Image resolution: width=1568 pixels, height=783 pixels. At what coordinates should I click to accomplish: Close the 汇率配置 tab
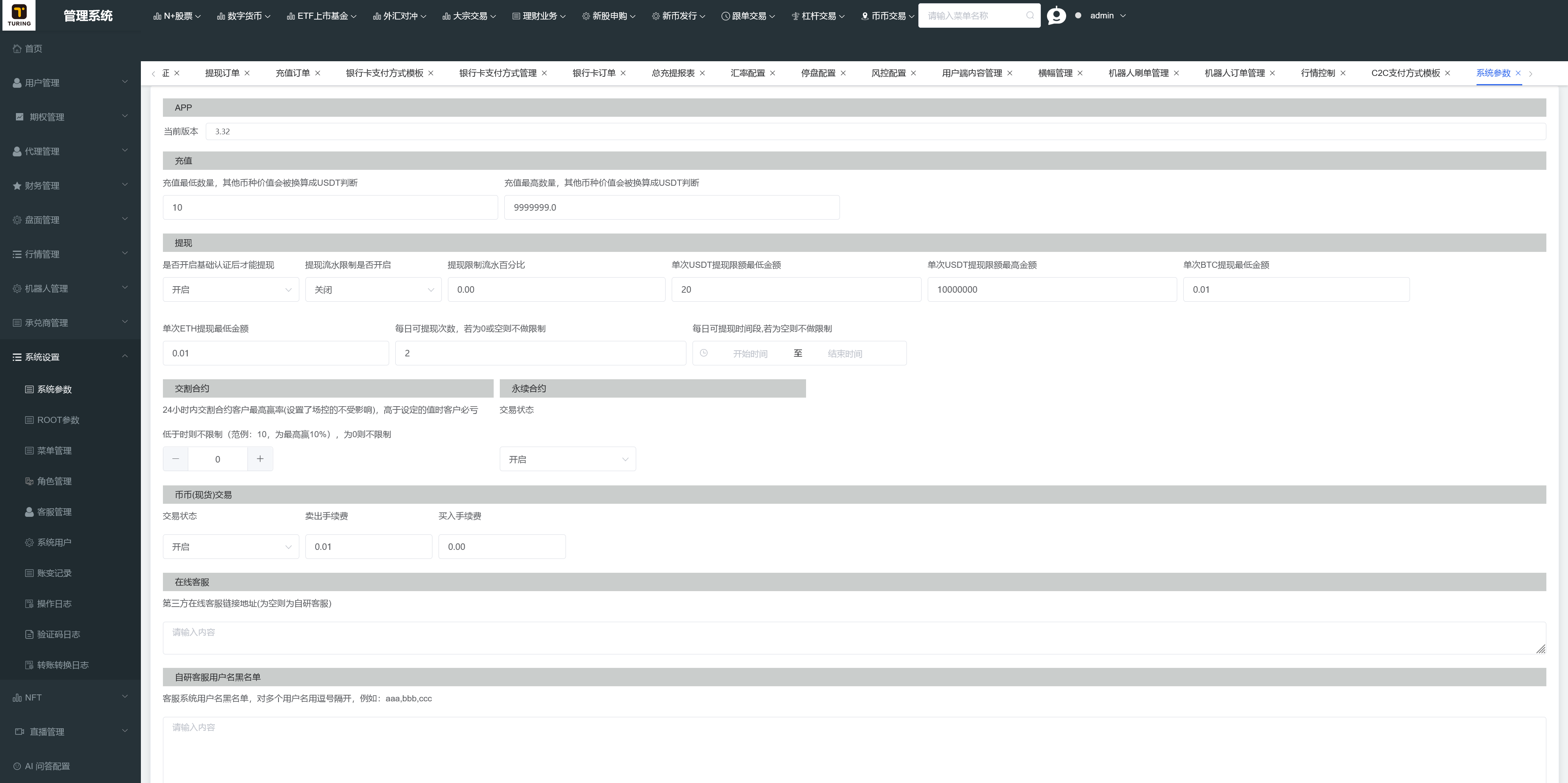[x=773, y=73]
